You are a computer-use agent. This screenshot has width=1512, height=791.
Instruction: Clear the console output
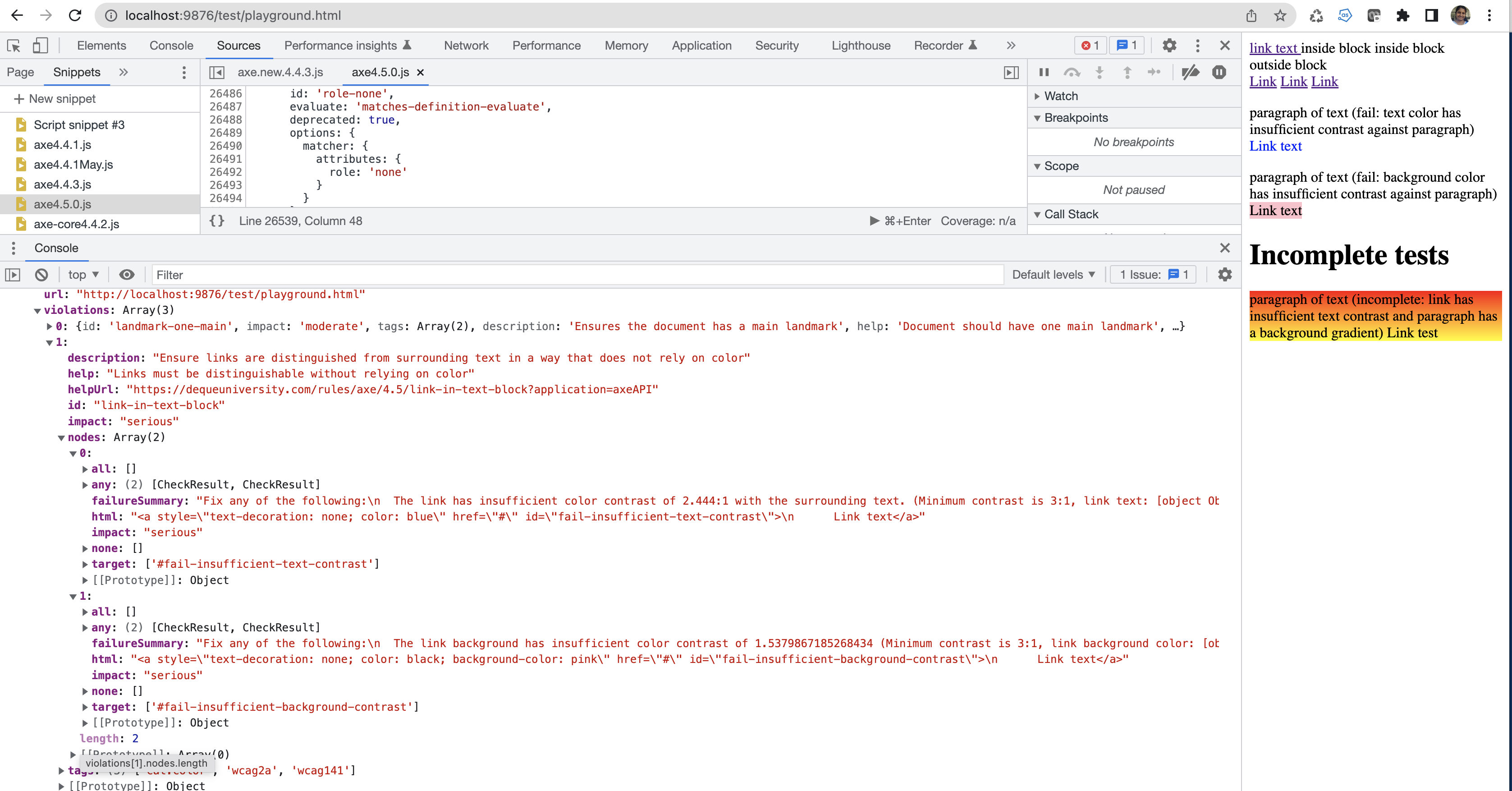click(x=41, y=274)
